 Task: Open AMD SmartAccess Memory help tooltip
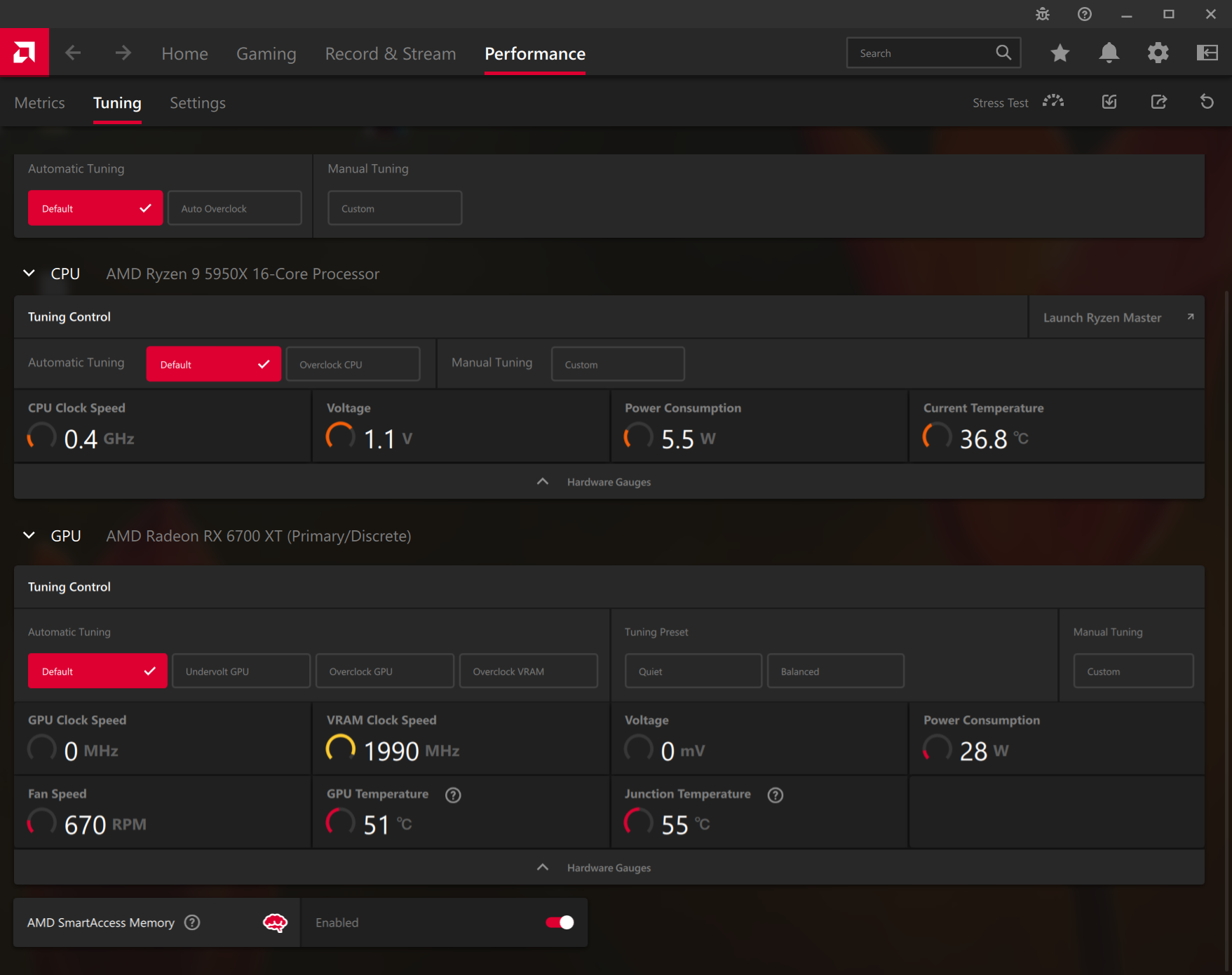point(192,922)
